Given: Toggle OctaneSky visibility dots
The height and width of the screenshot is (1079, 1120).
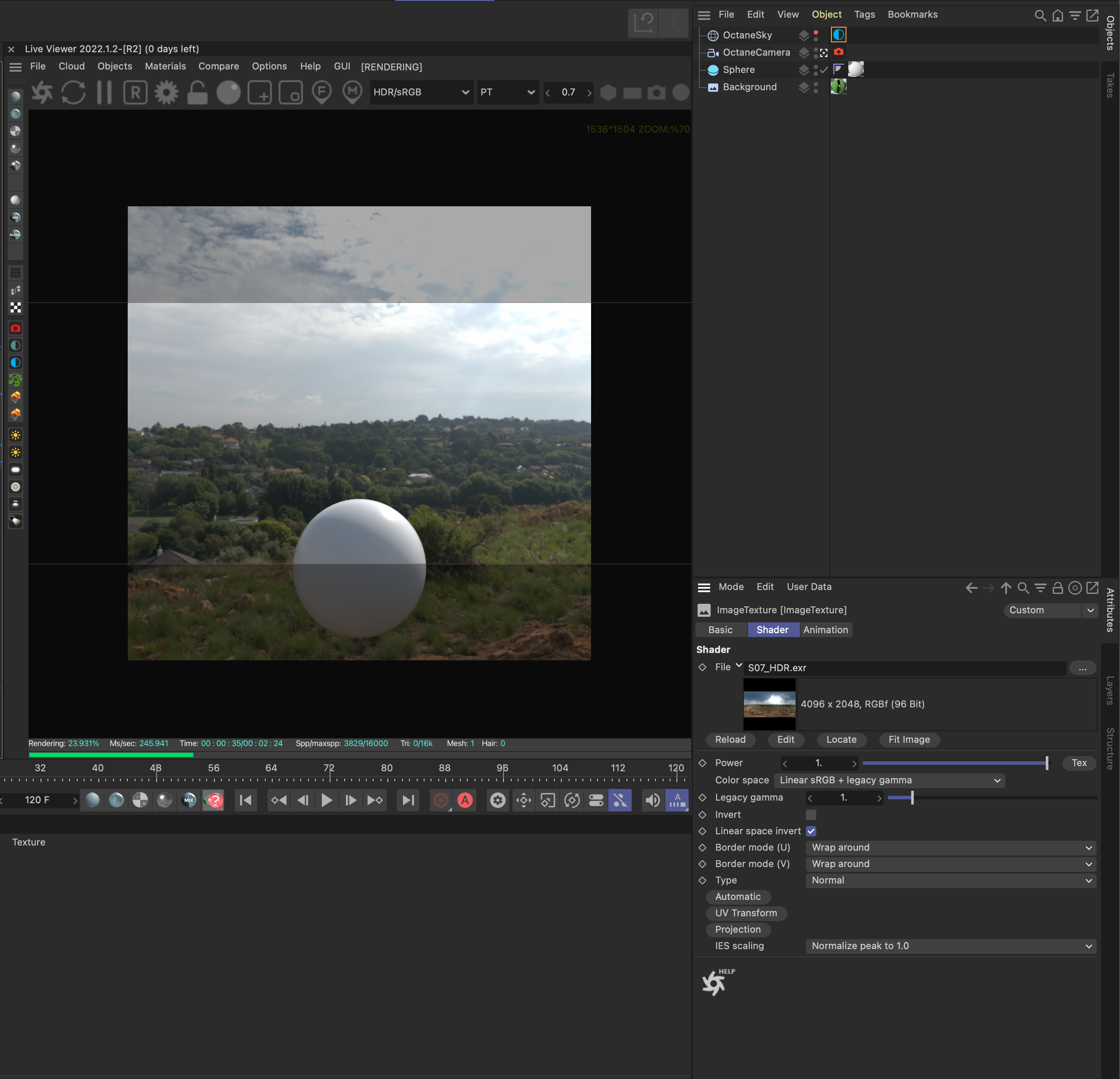Looking at the screenshot, I should click(815, 35).
